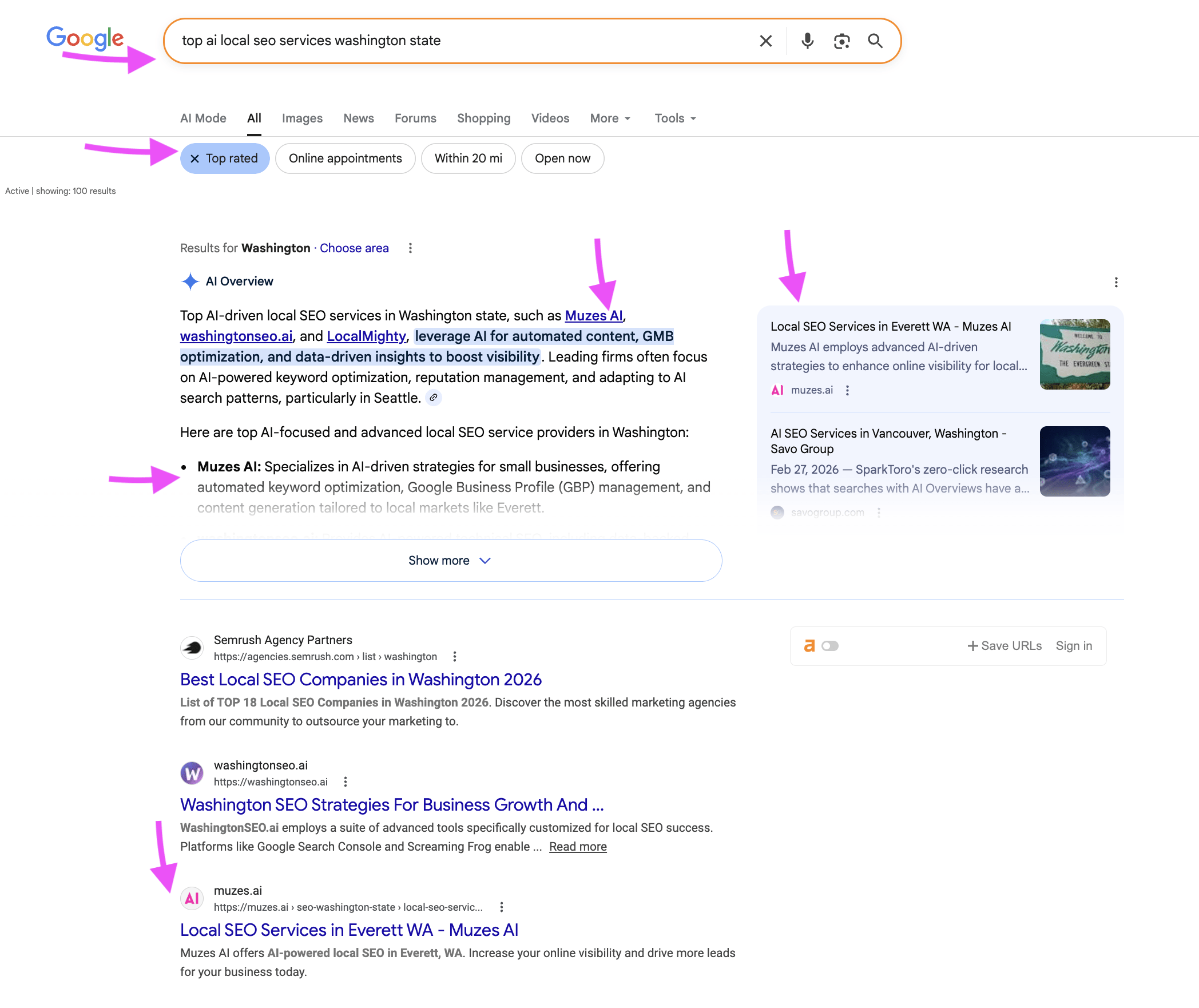This screenshot has width=1199, height=1008.
Task: Switch to the News tab
Action: pos(359,118)
